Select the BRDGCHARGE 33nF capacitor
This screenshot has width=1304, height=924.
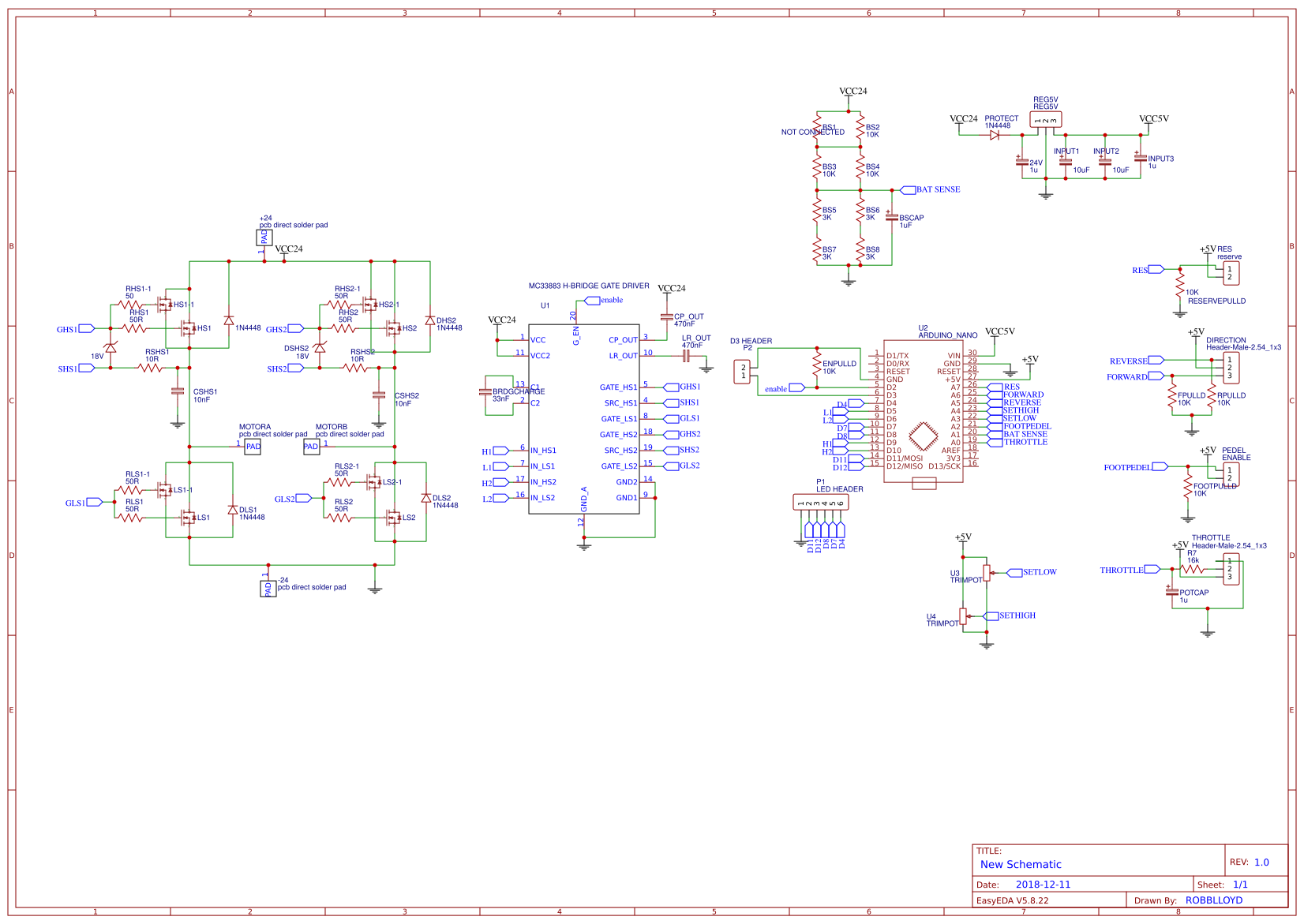(487, 391)
